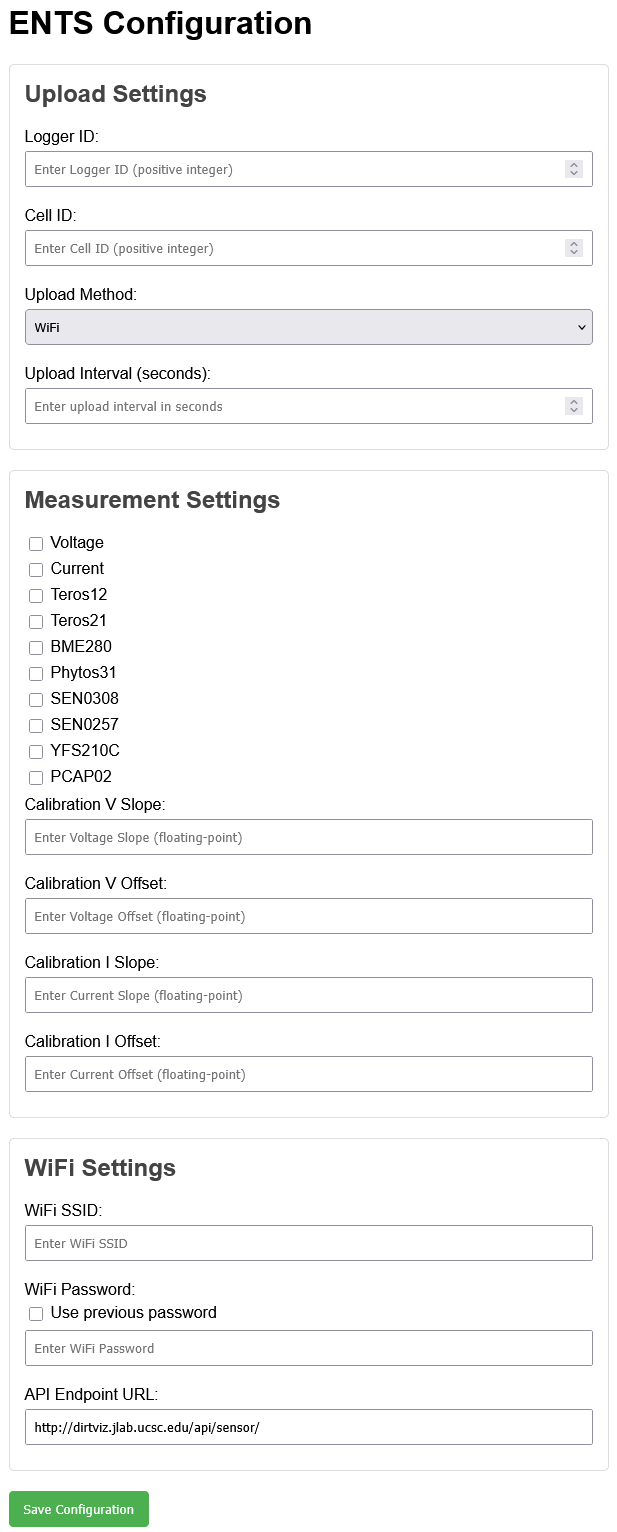Check the YFS210C flow sensor option
The width and height of the screenshot is (617, 1532).
[x=36, y=751]
